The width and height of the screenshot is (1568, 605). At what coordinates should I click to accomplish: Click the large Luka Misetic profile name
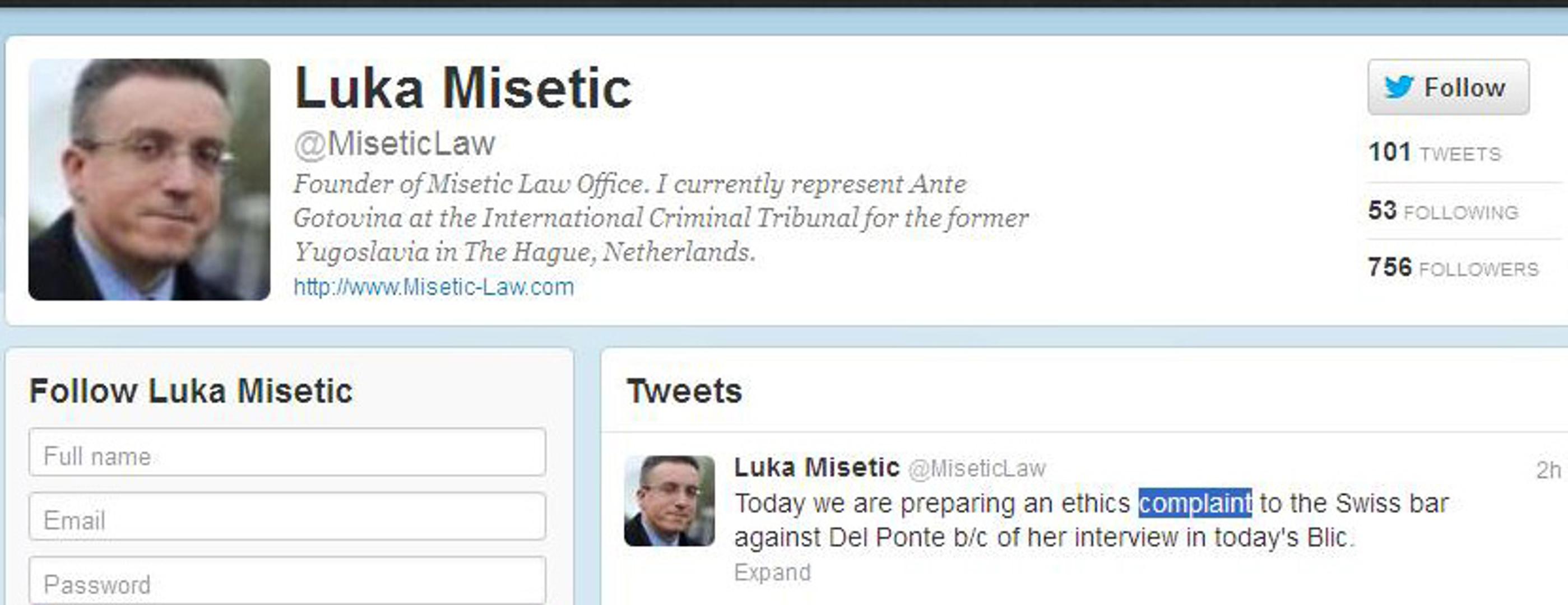(x=463, y=90)
